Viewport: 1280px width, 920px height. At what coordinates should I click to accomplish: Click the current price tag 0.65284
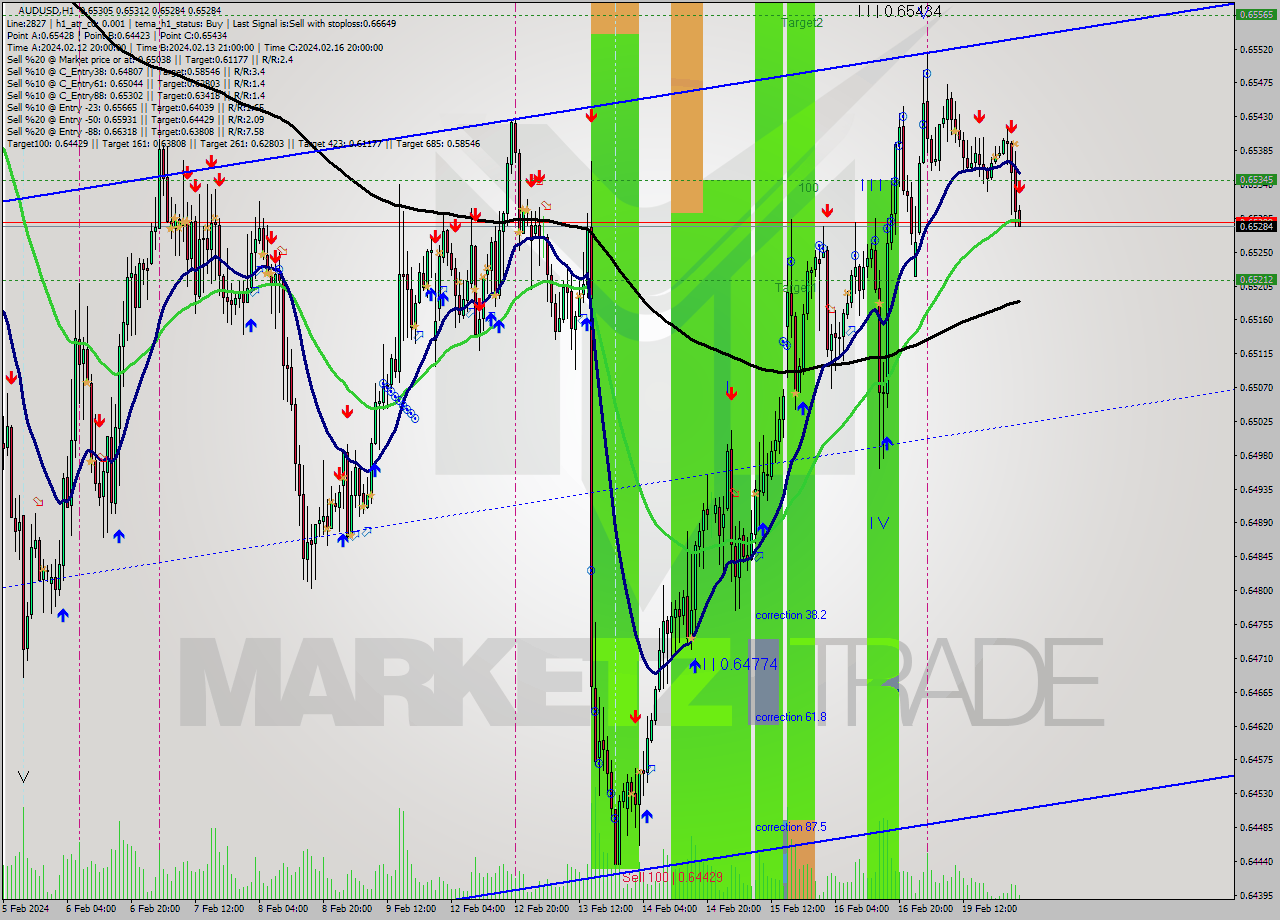pyautogui.click(x=1257, y=227)
